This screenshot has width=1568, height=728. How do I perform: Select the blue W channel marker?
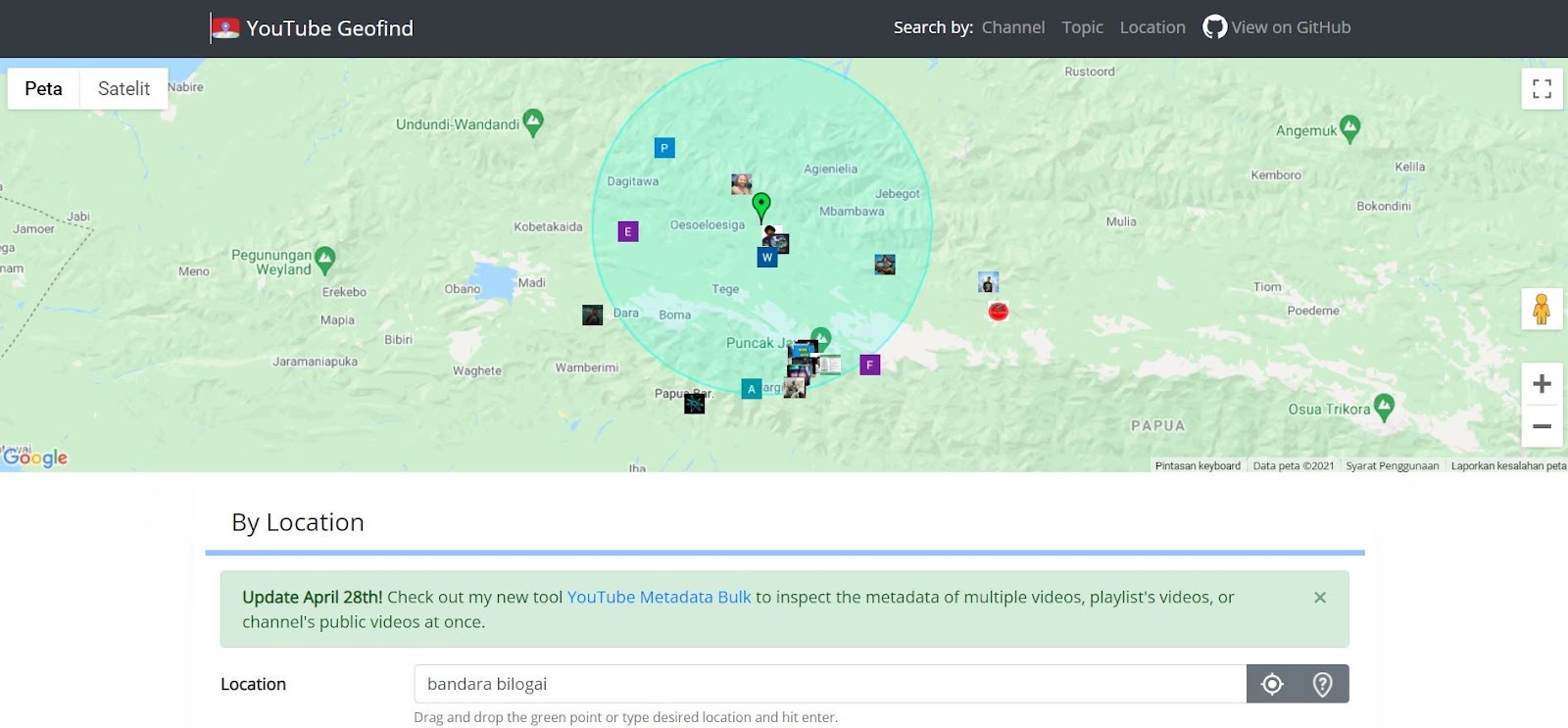(x=767, y=258)
